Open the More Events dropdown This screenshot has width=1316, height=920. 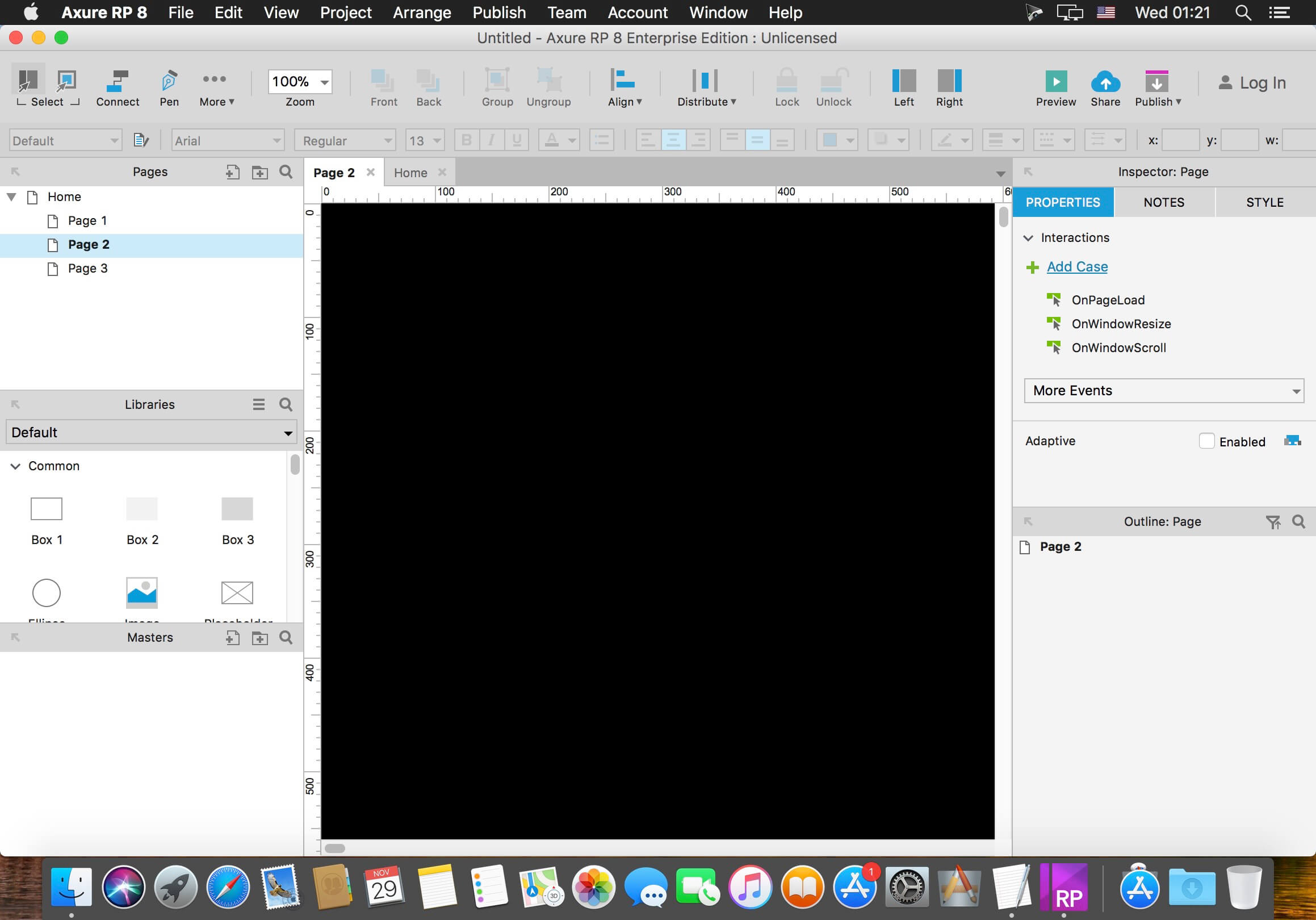point(1163,390)
